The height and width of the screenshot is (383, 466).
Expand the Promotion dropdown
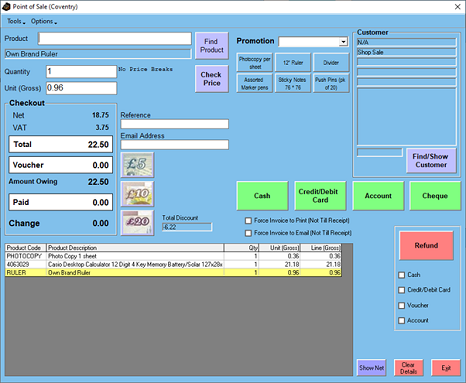[343, 42]
